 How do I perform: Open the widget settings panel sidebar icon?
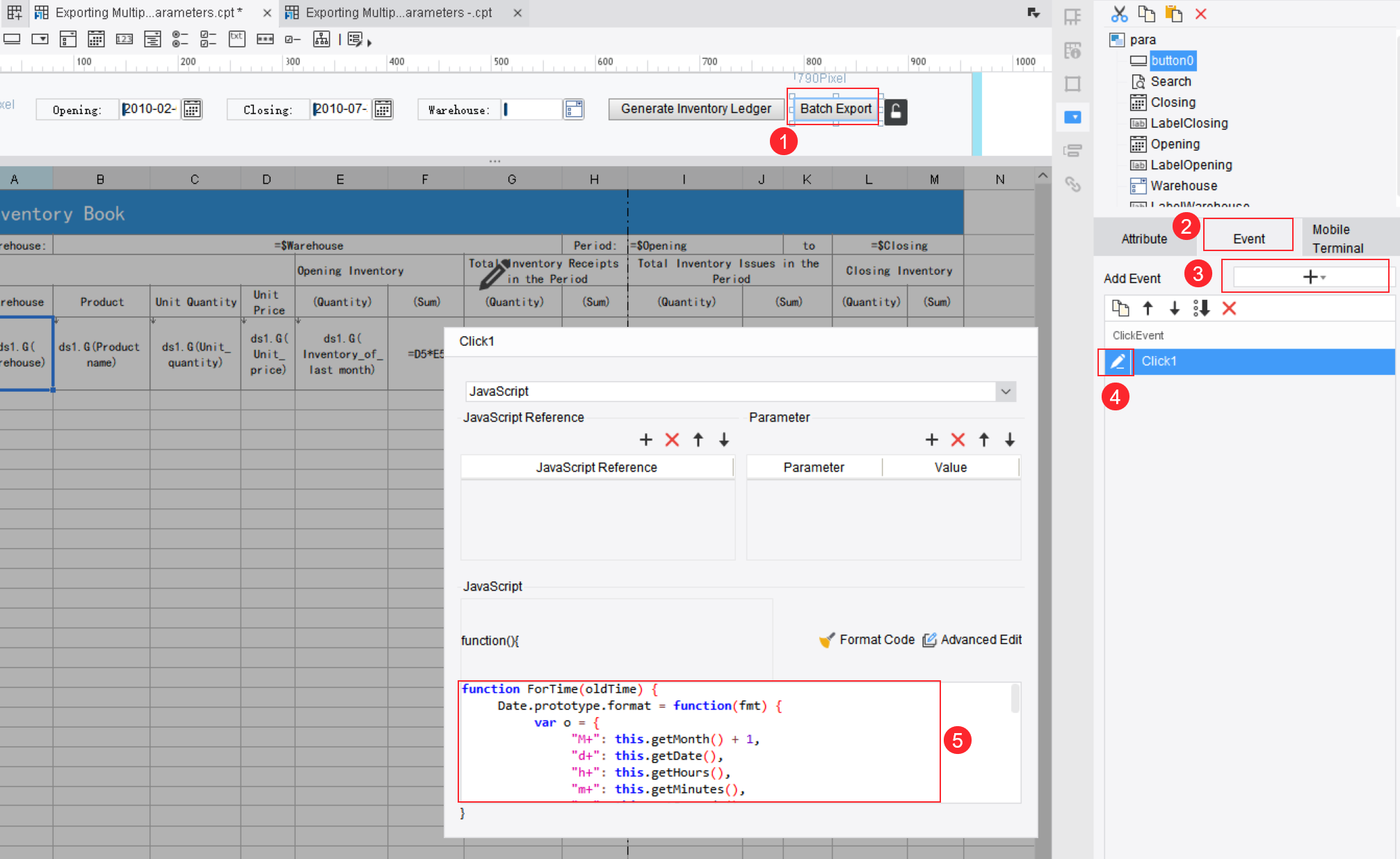click(1072, 117)
